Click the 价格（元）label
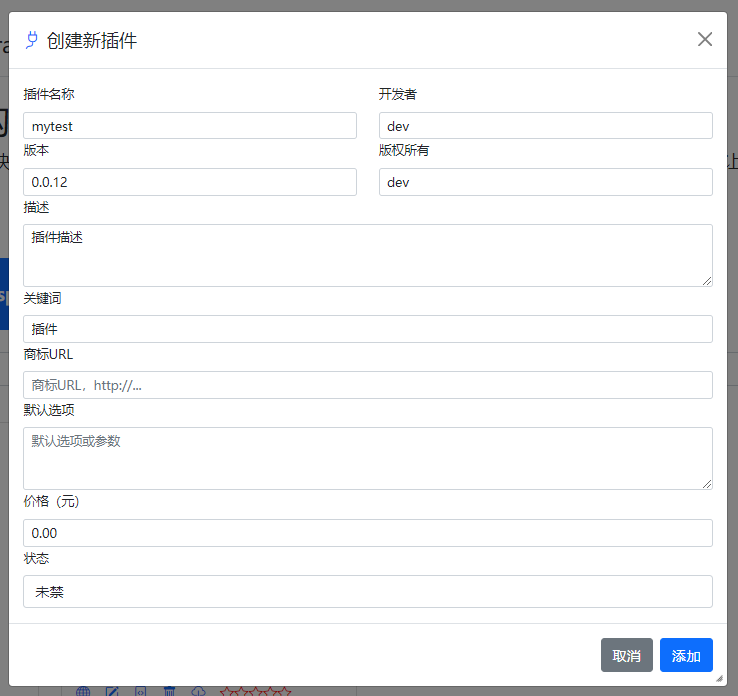738x696 pixels. coord(51,501)
